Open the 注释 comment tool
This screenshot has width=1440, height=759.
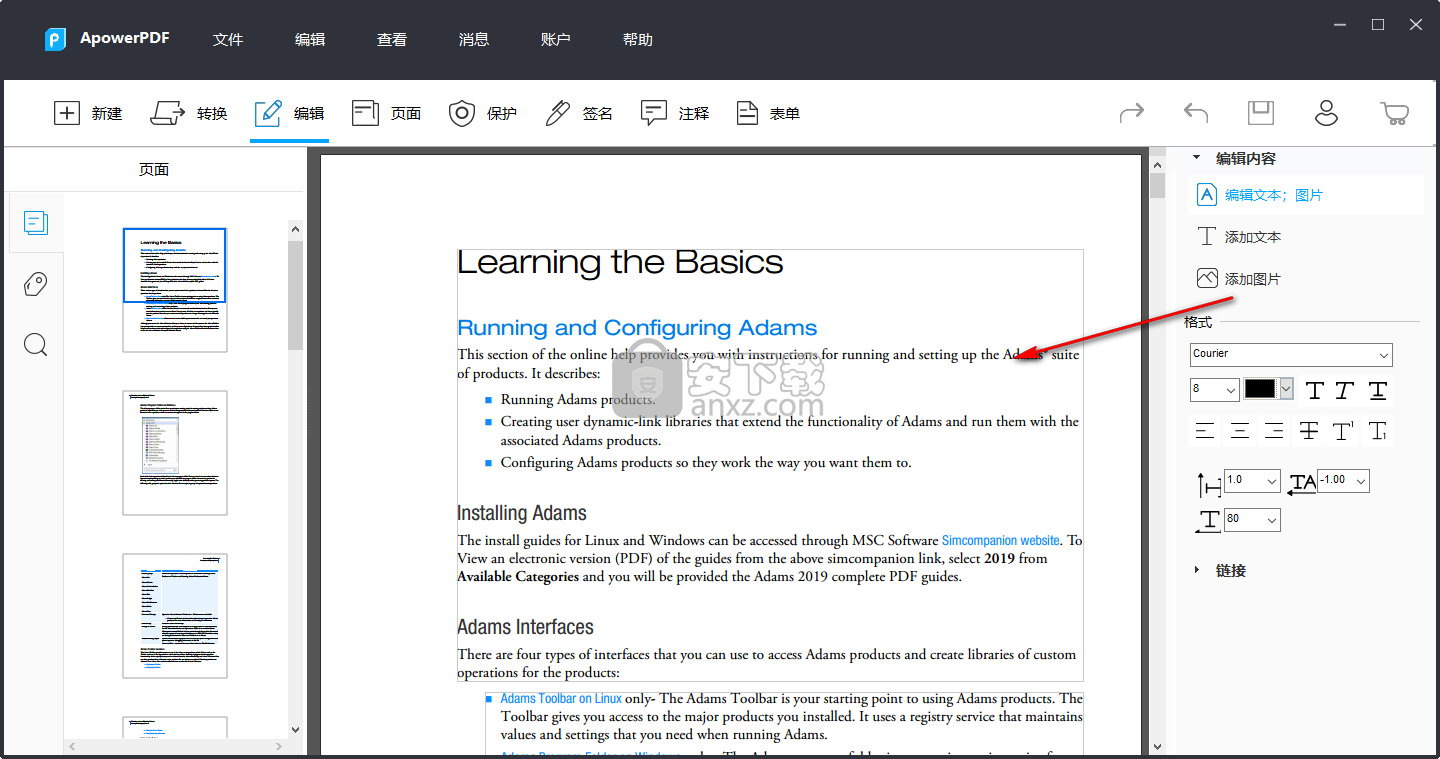(675, 113)
